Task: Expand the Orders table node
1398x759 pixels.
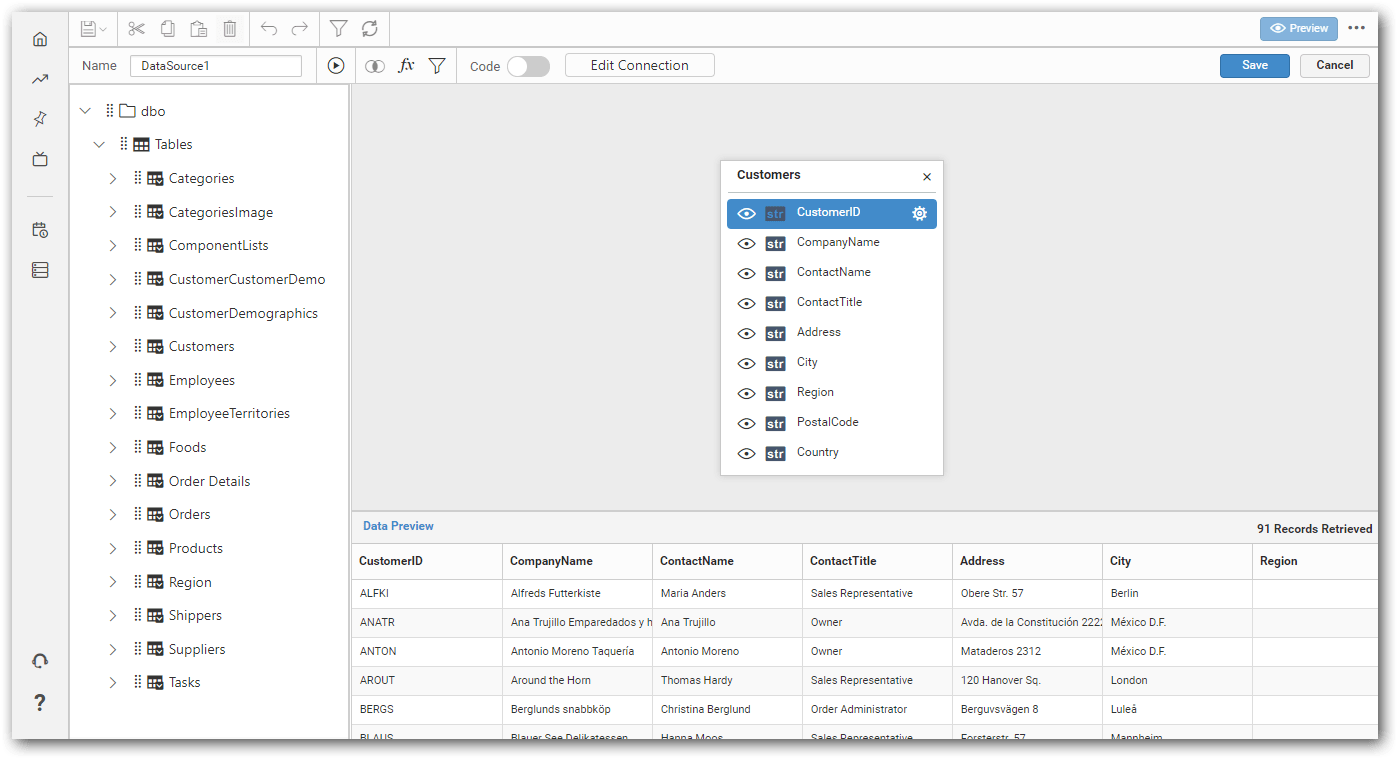Action: (x=112, y=514)
